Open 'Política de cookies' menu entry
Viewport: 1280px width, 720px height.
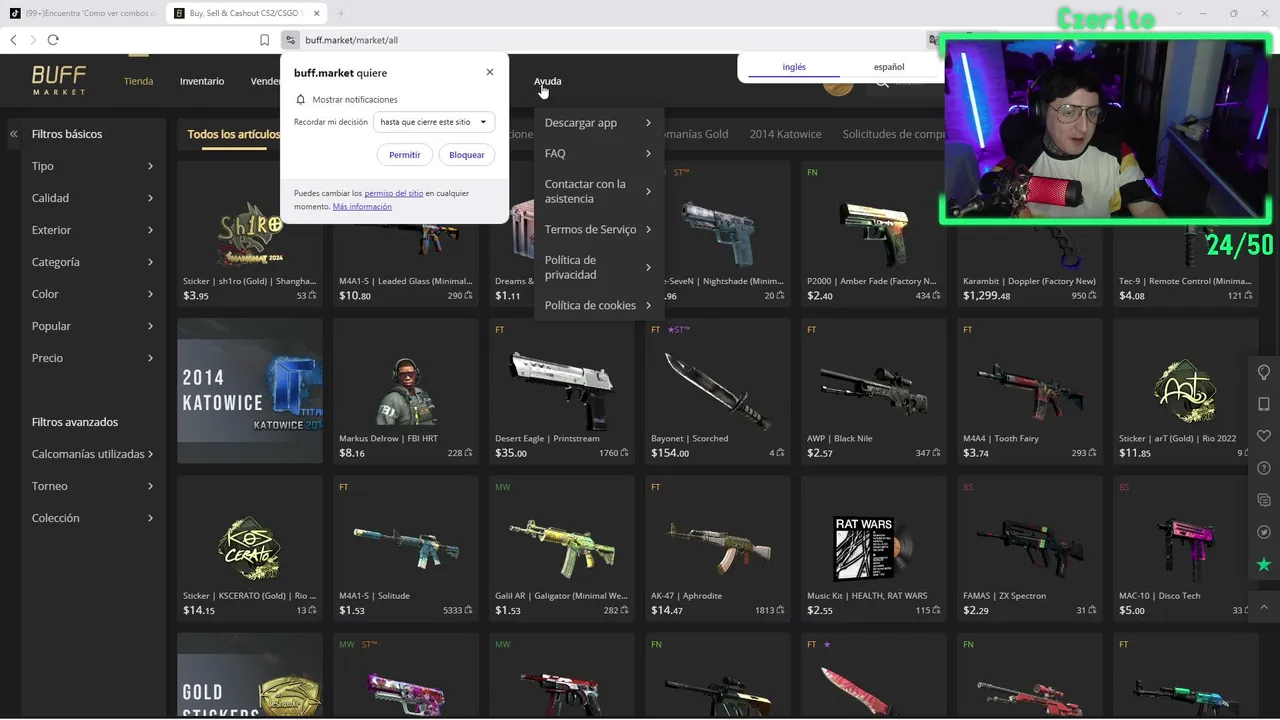(x=597, y=305)
